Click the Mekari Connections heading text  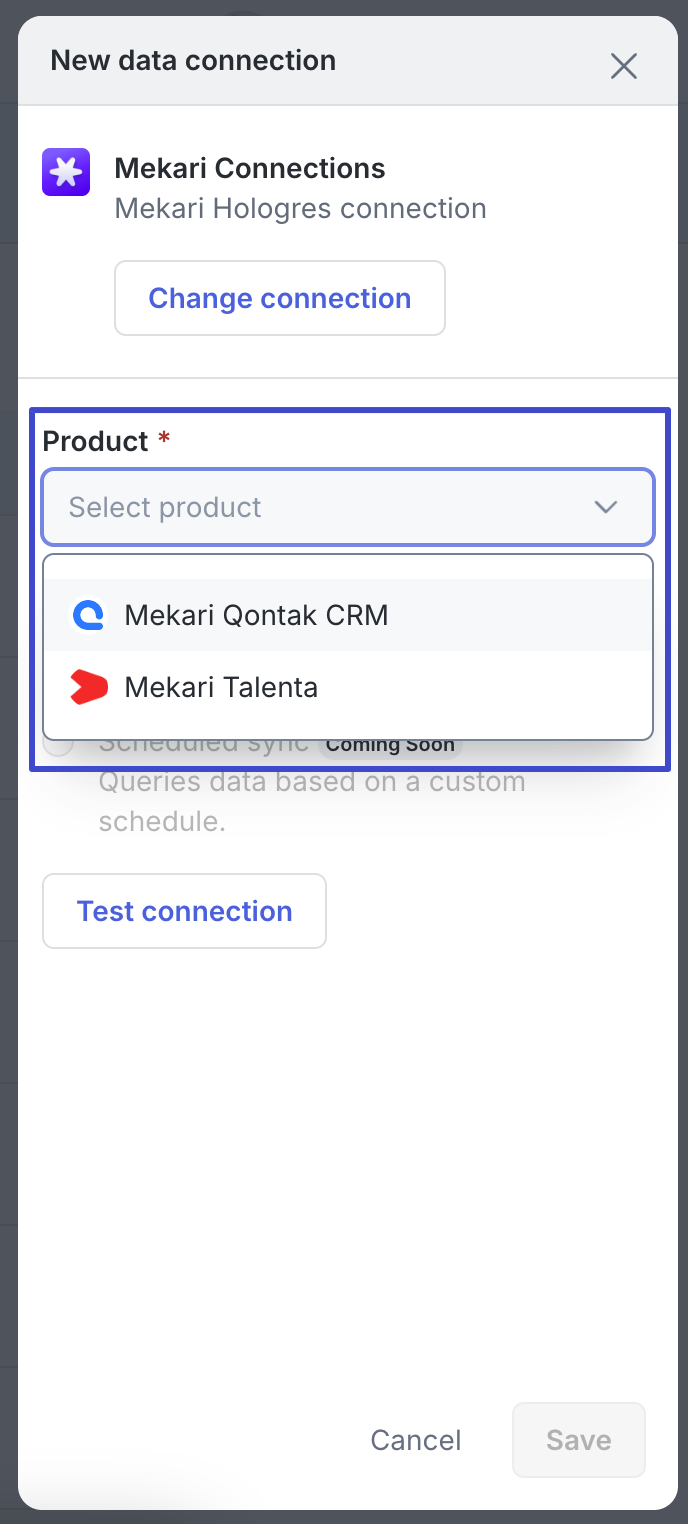coord(250,168)
